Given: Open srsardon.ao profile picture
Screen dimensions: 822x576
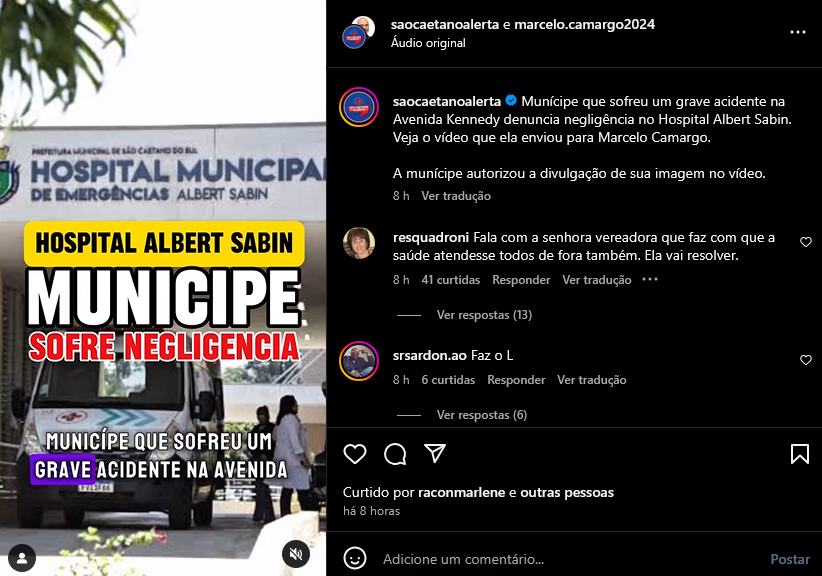Looking at the screenshot, I should click(359, 361).
